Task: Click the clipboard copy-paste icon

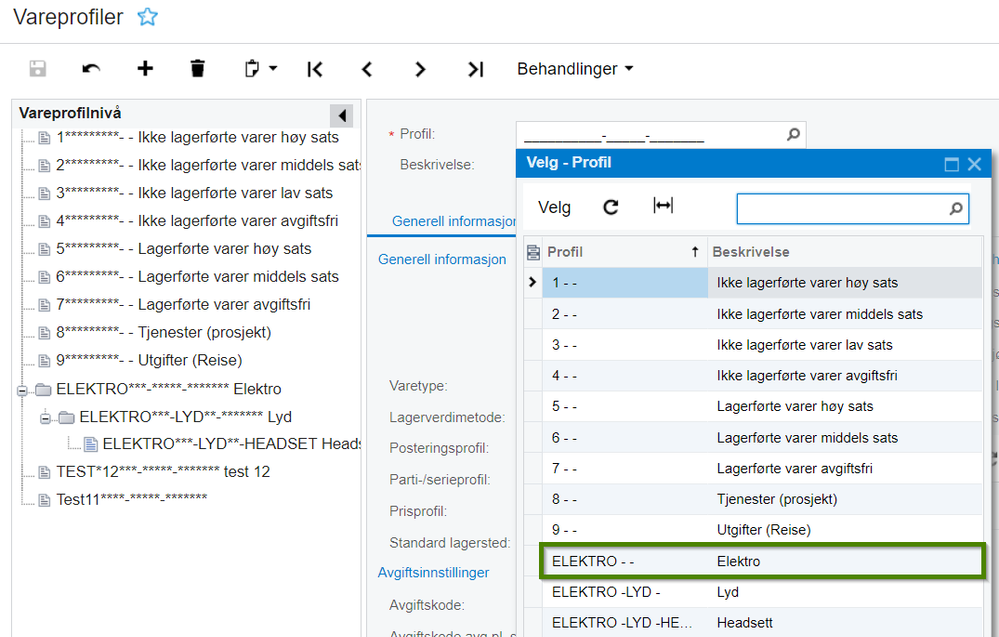Action: point(252,68)
